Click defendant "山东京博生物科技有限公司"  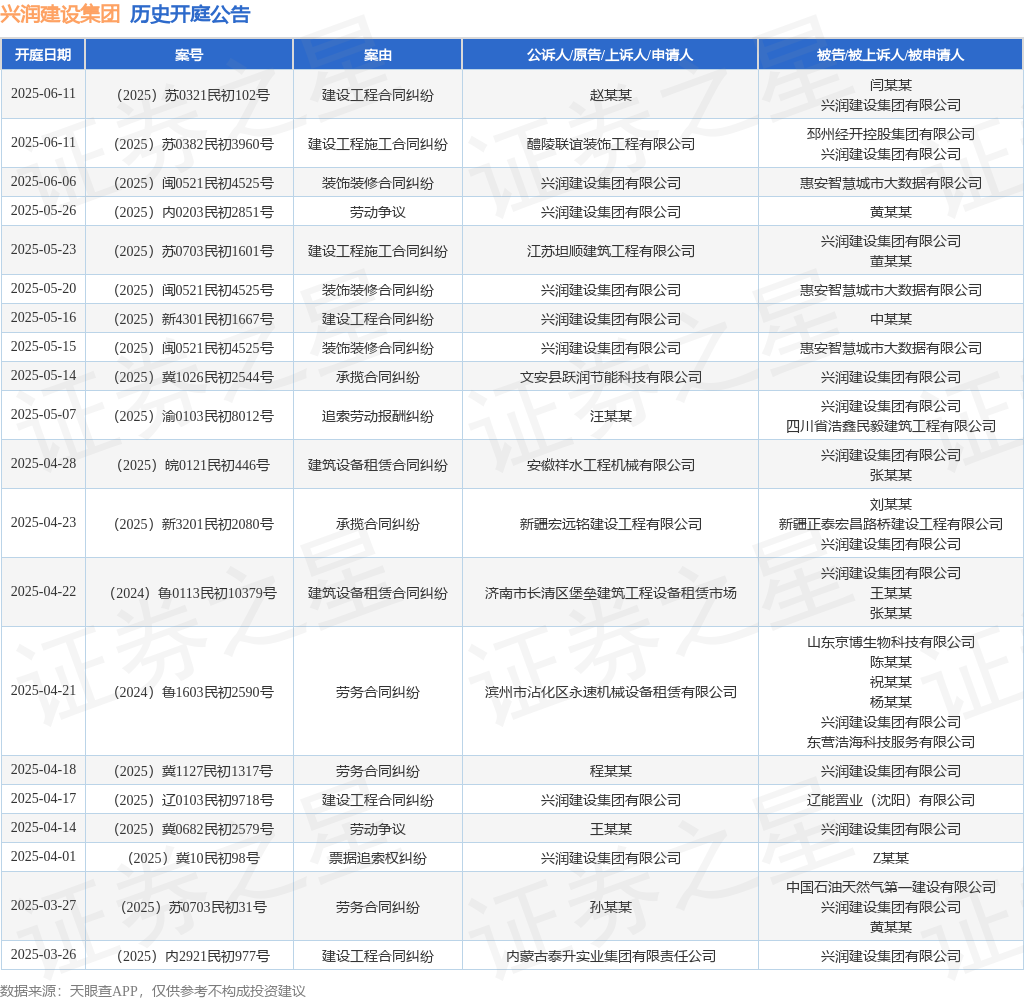[x=890, y=642]
